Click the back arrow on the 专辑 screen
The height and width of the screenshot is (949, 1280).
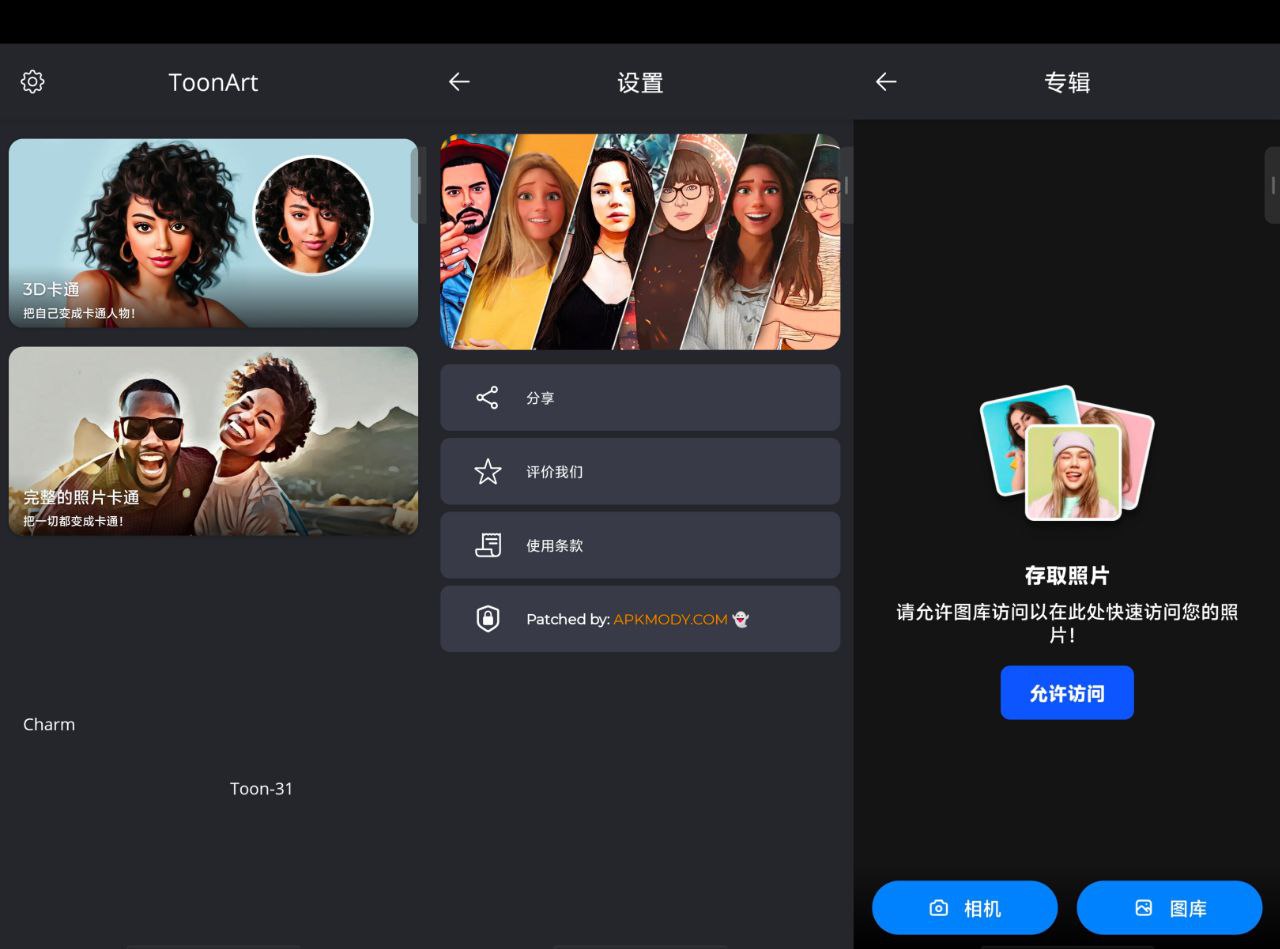pyautogui.click(x=885, y=82)
